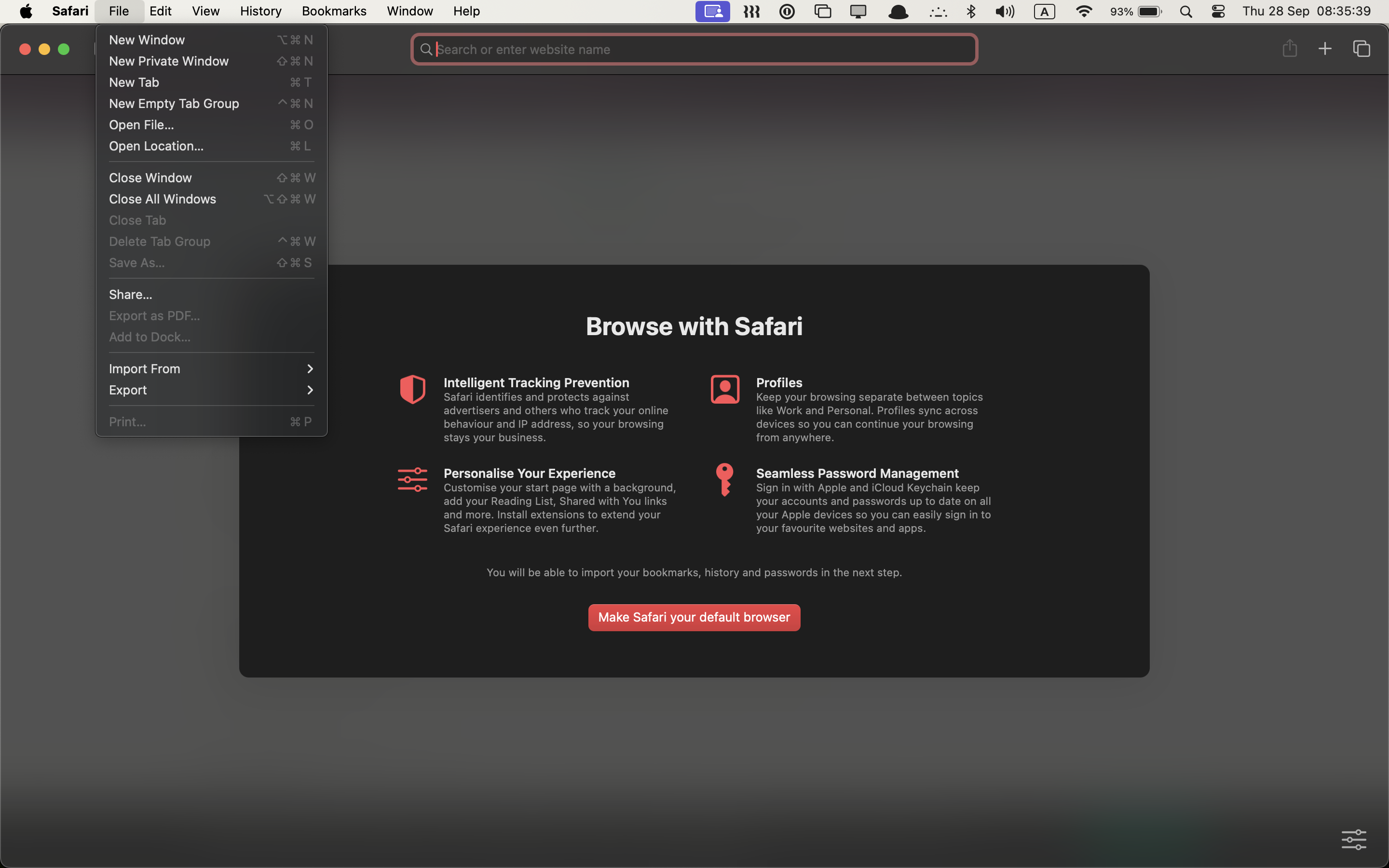Click the Search or enter website name field
The image size is (1389, 868).
694,49
